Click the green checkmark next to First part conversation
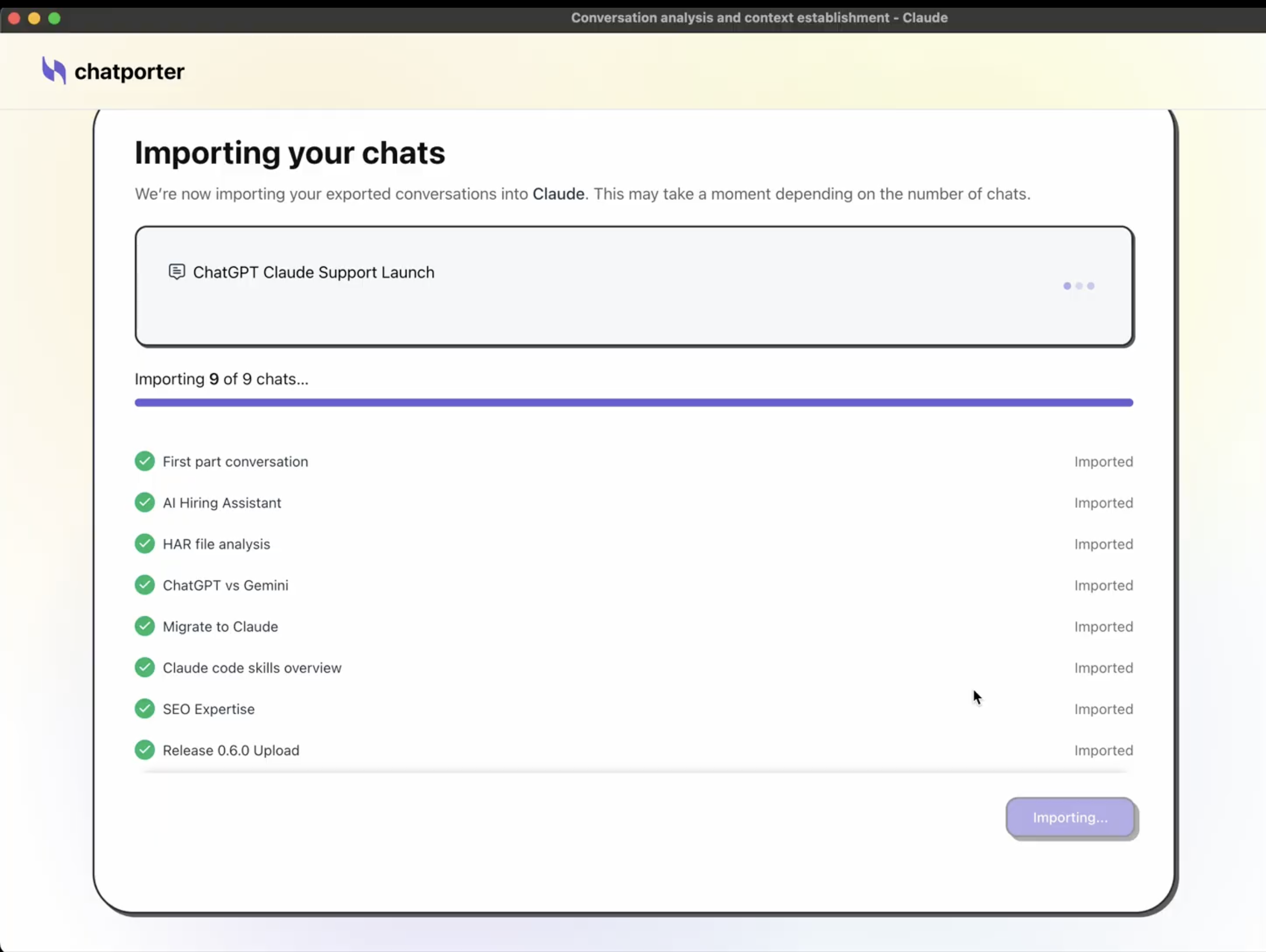The image size is (1266, 952). click(145, 461)
